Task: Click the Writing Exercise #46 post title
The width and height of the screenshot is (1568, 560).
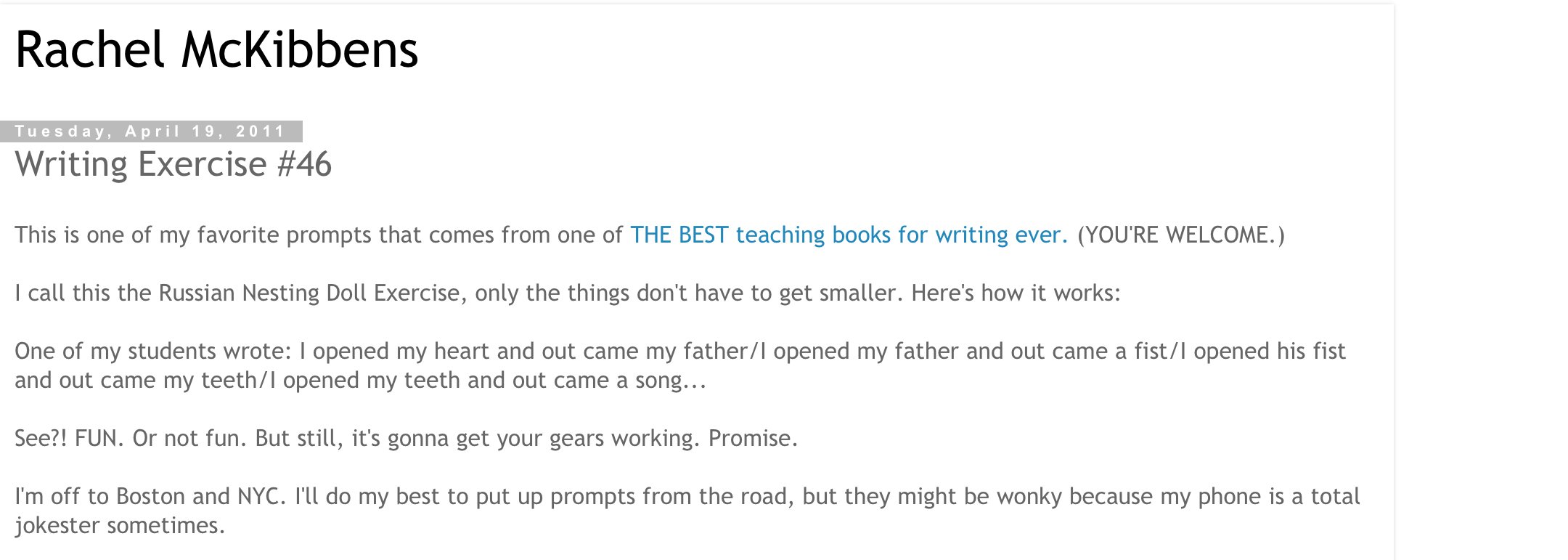Action: (173, 163)
